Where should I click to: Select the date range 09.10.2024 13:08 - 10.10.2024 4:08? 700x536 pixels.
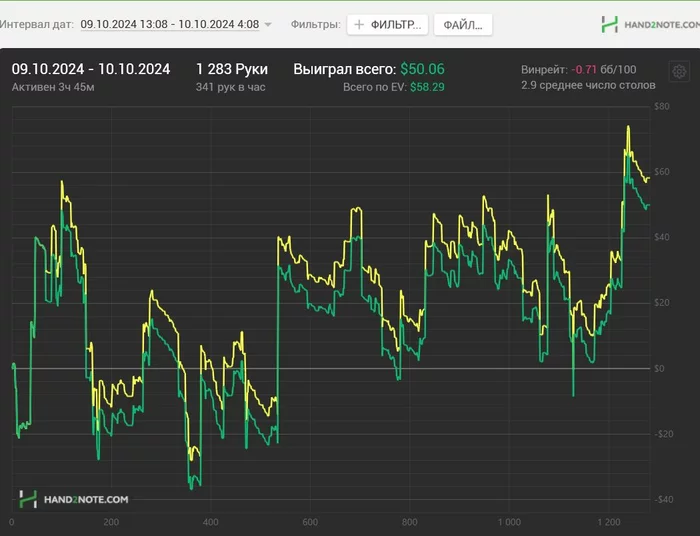(x=170, y=24)
